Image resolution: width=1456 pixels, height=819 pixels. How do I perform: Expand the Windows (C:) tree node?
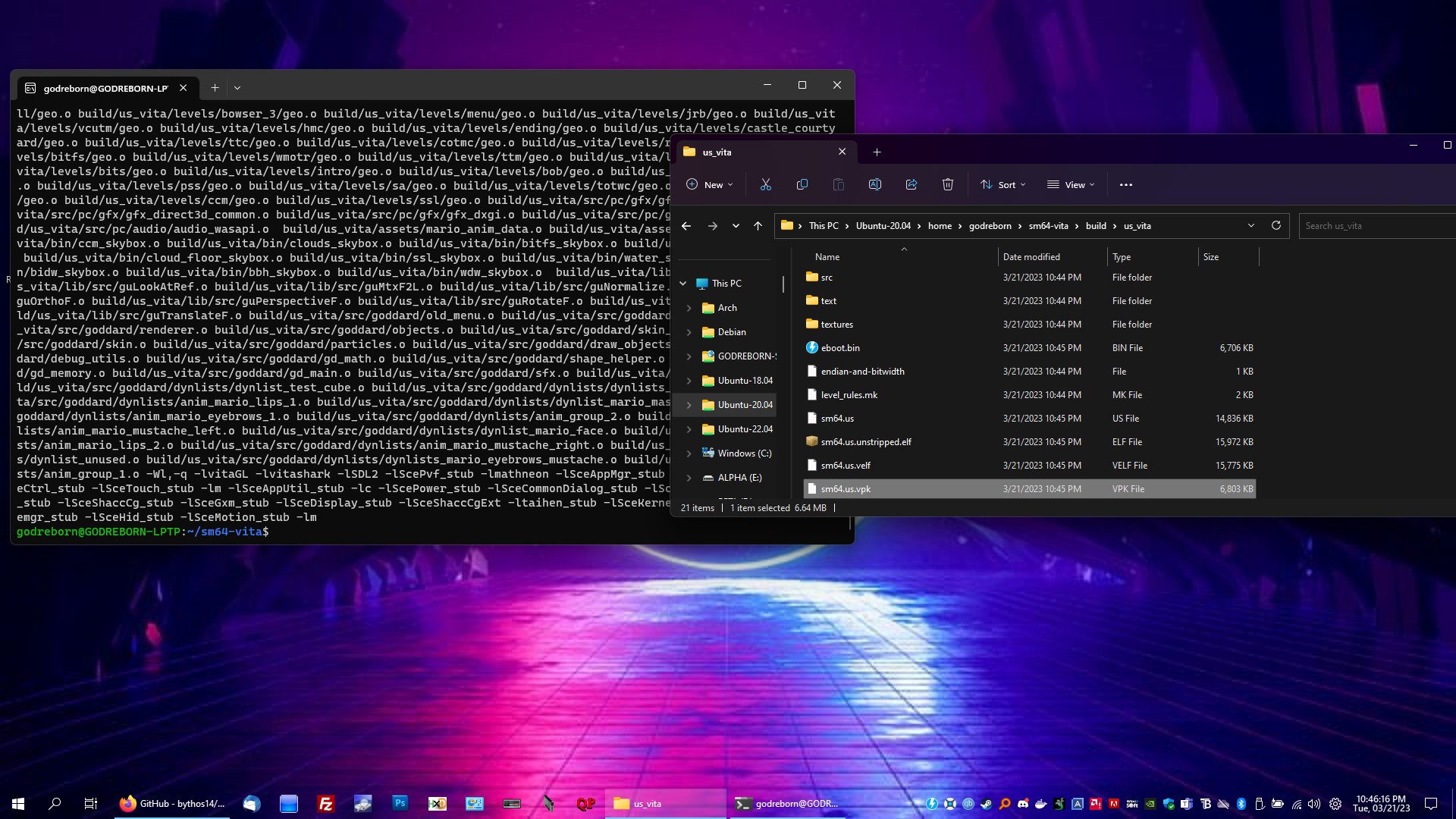[689, 453]
